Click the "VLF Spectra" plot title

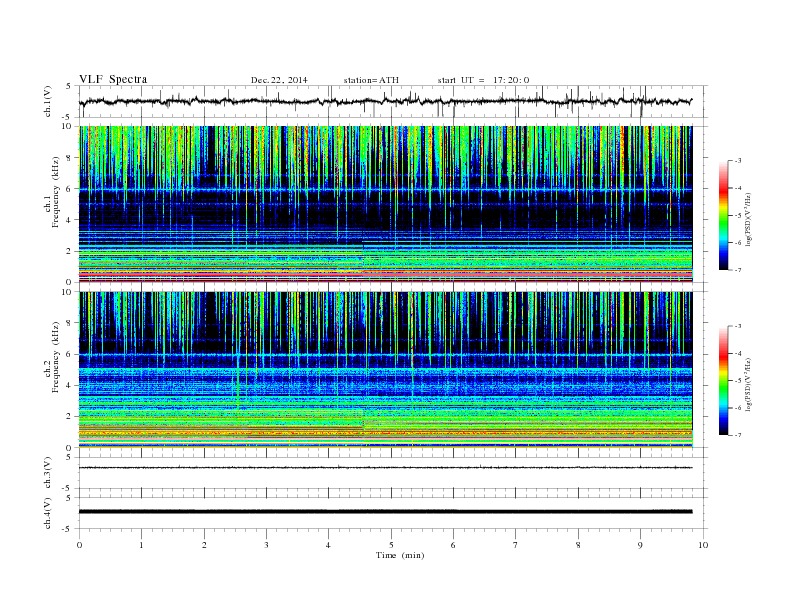click(113, 79)
